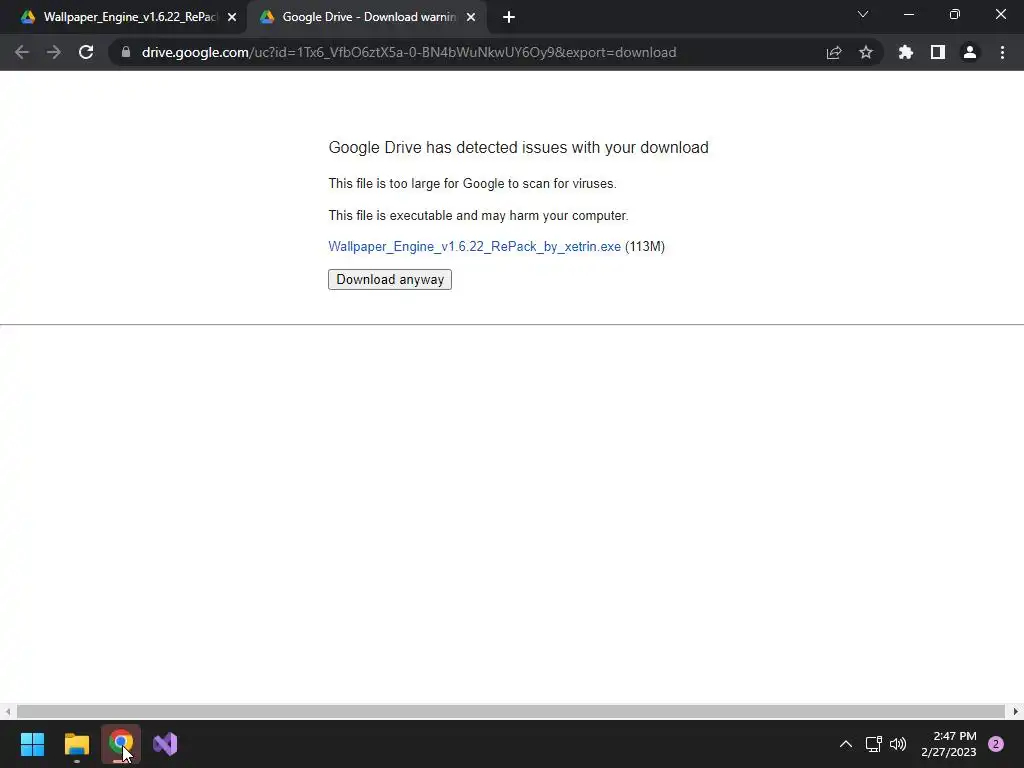Image resolution: width=1024 pixels, height=768 pixels.
Task: Show hidden system tray icons
Action: tap(846, 744)
